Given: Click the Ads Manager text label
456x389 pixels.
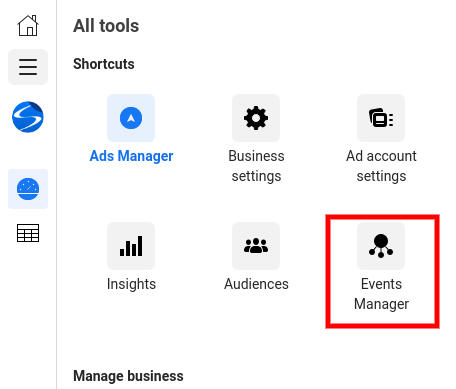Looking at the screenshot, I should pyautogui.click(x=131, y=156).
